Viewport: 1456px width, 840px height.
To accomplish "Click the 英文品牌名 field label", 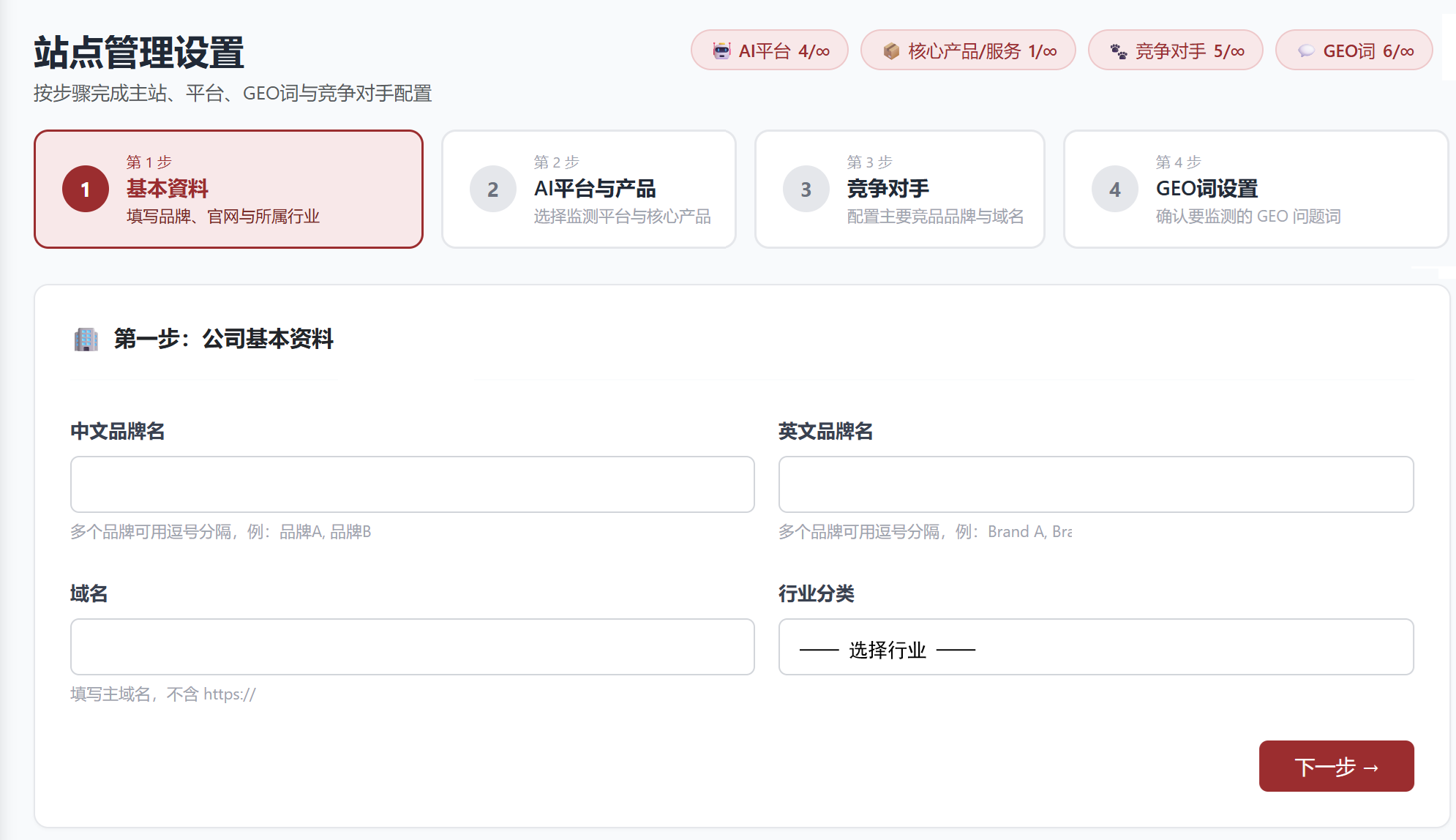I will 826,431.
